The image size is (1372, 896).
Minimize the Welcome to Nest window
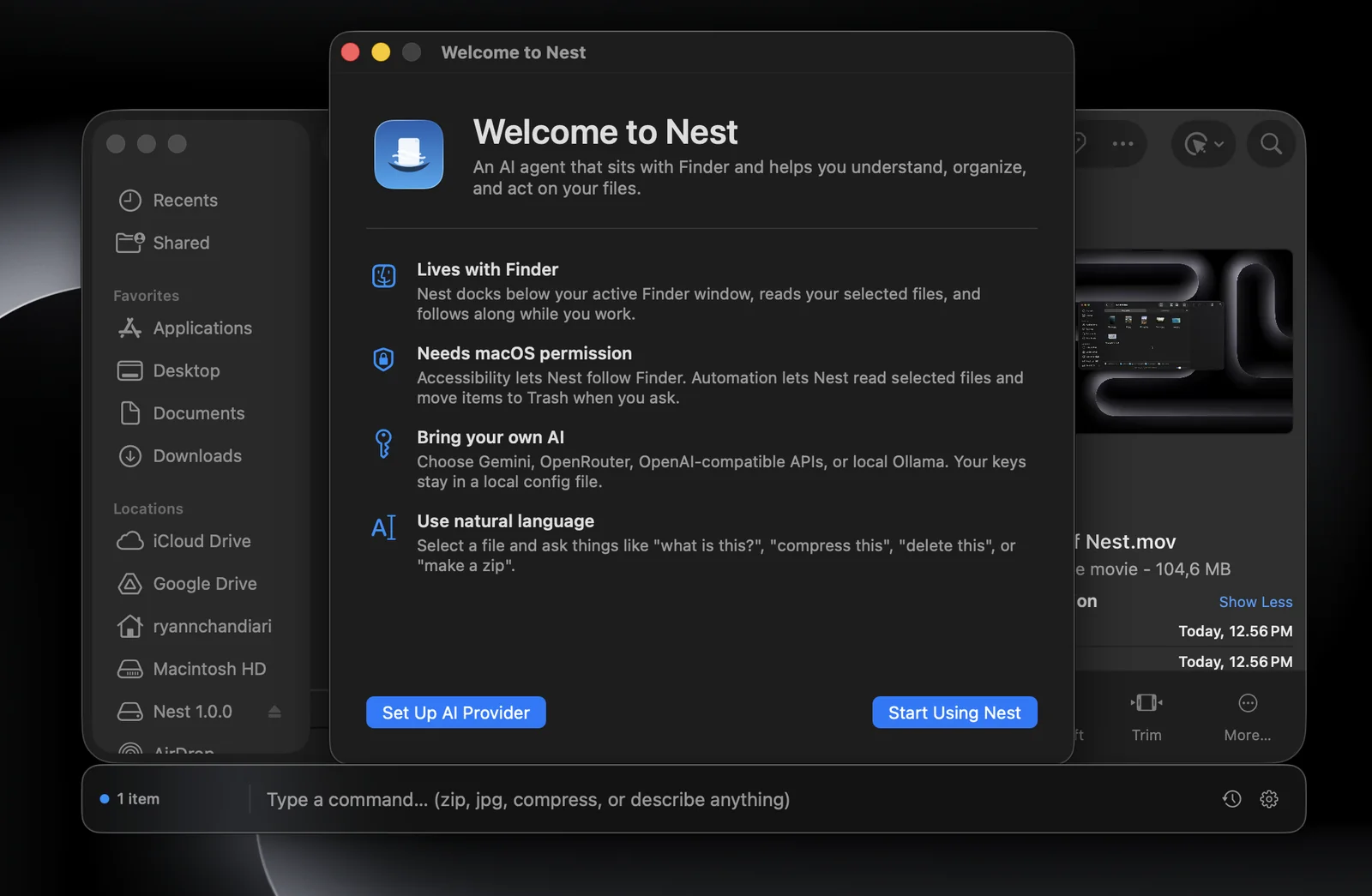pyautogui.click(x=381, y=52)
